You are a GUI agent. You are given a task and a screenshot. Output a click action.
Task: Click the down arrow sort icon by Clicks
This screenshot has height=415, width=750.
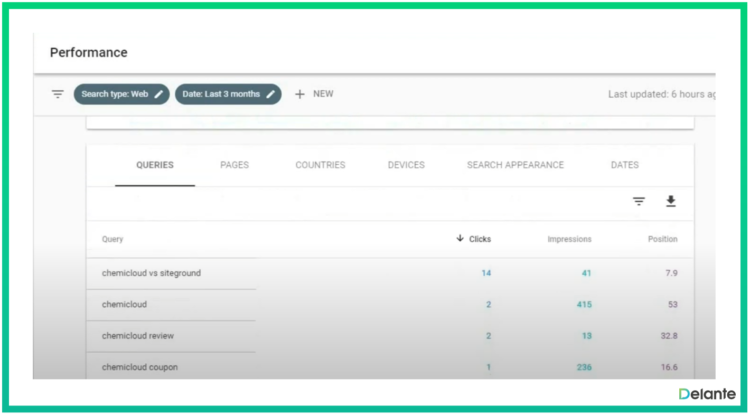click(460, 238)
